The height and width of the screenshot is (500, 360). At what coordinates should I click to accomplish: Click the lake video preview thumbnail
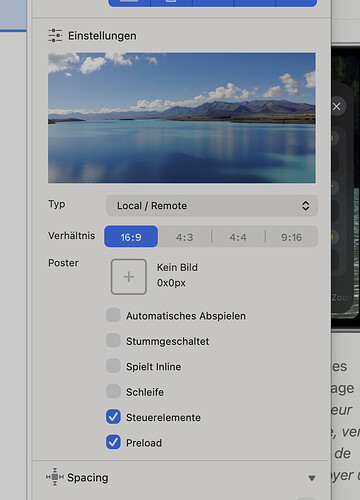click(x=182, y=118)
